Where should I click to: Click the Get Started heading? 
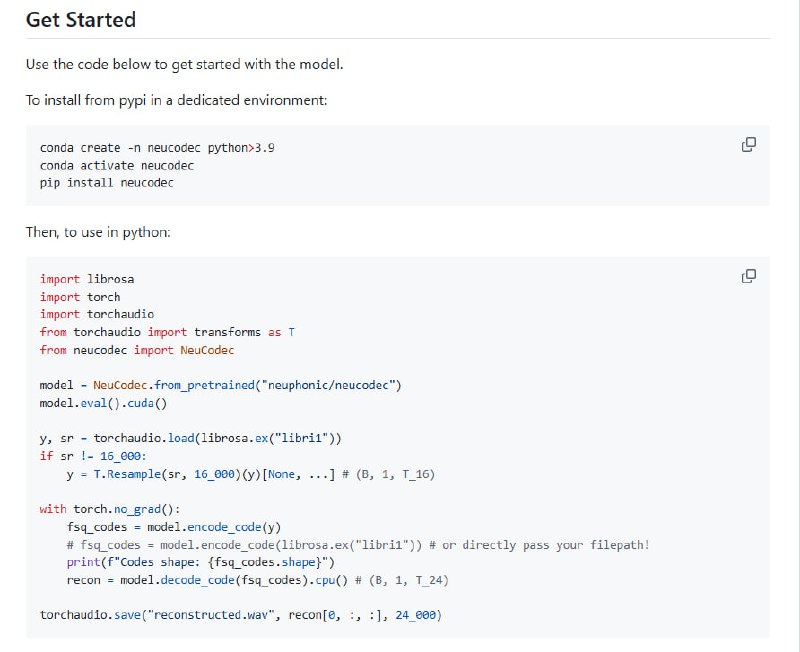point(81,19)
